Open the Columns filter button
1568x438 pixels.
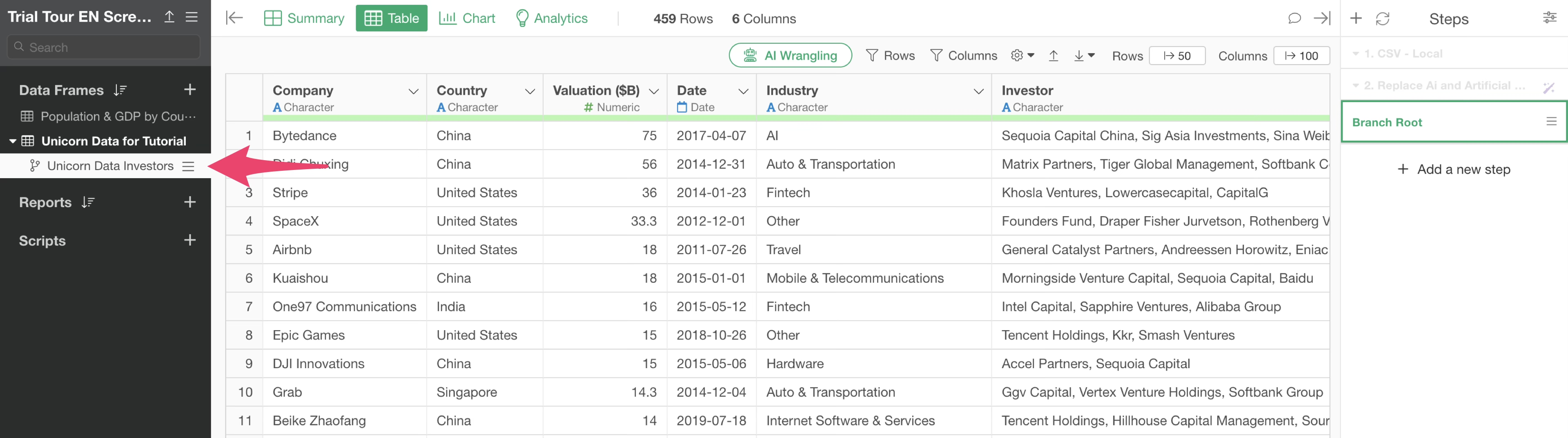click(964, 56)
